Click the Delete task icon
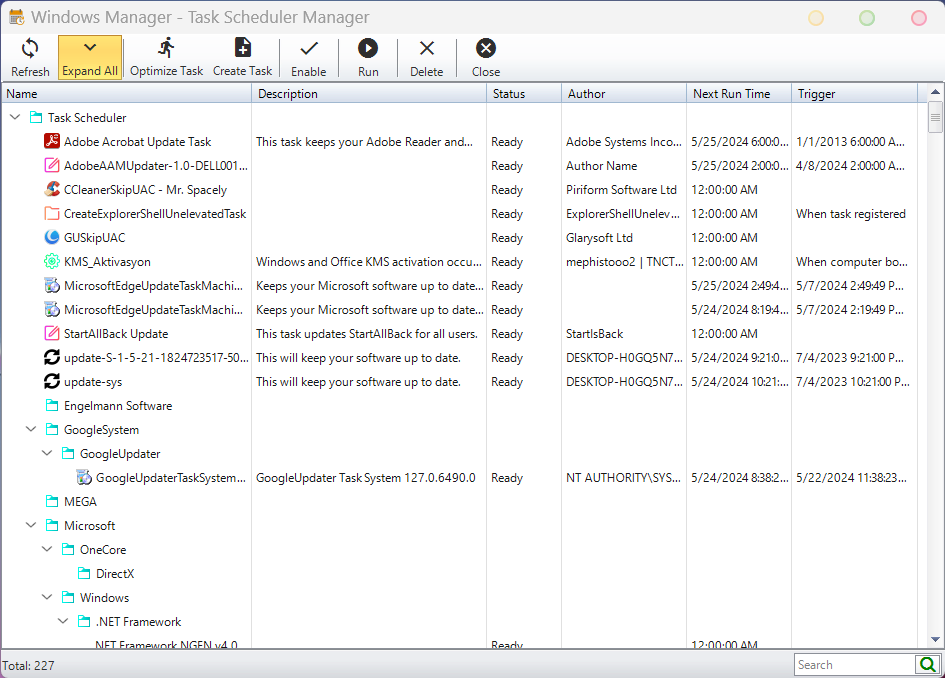 [x=426, y=47]
